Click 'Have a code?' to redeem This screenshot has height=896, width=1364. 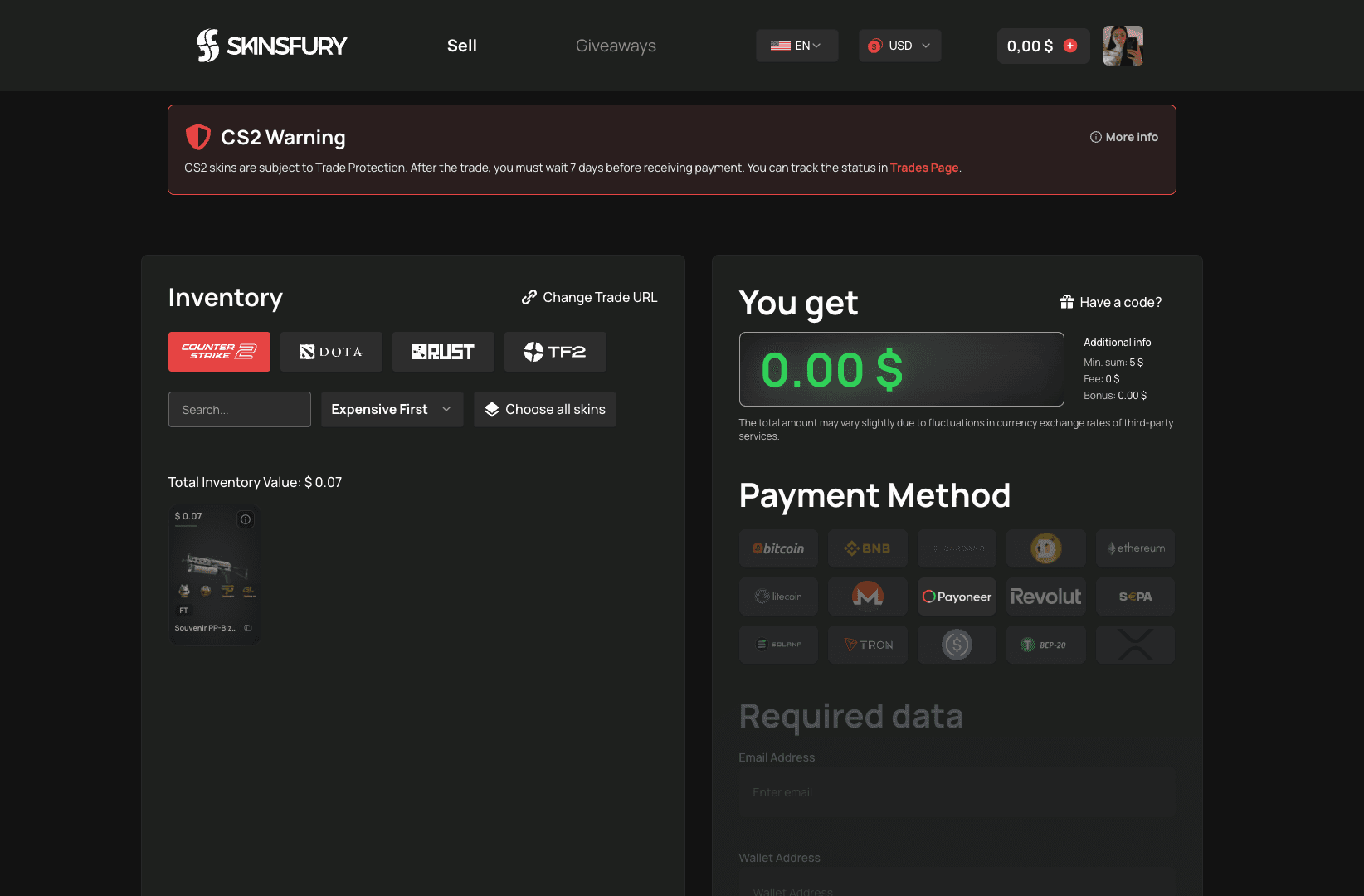(x=1110, y=302)
